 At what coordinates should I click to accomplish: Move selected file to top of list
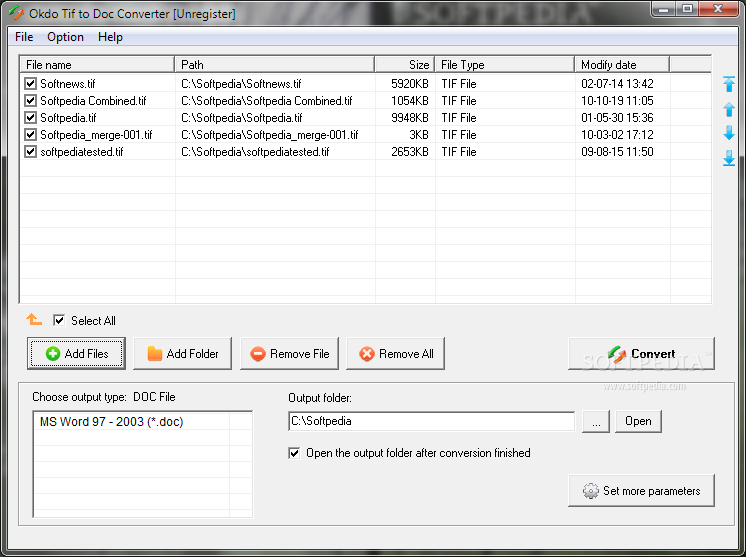pyautogui.click(x=729, y=84)
